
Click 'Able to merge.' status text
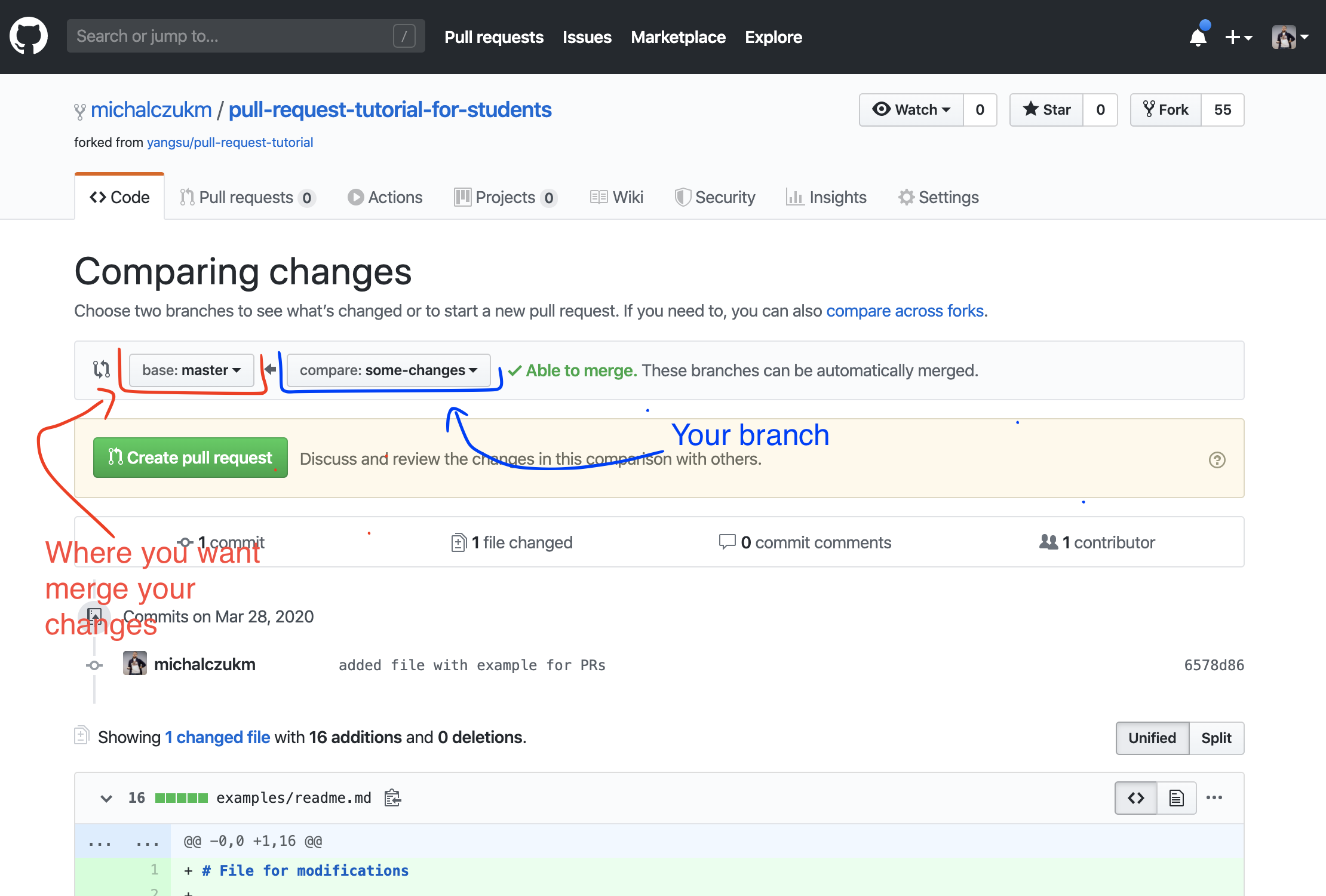click(581, 370)
